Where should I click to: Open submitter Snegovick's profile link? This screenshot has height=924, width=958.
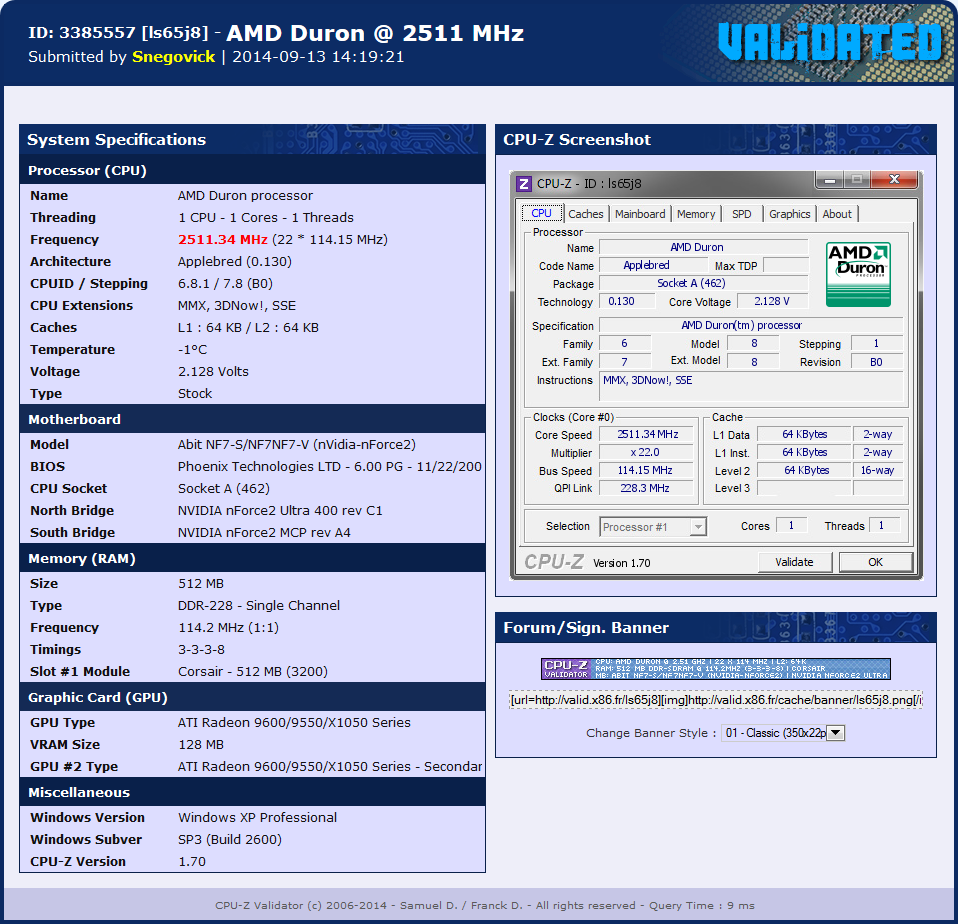(x=174, y=57)
